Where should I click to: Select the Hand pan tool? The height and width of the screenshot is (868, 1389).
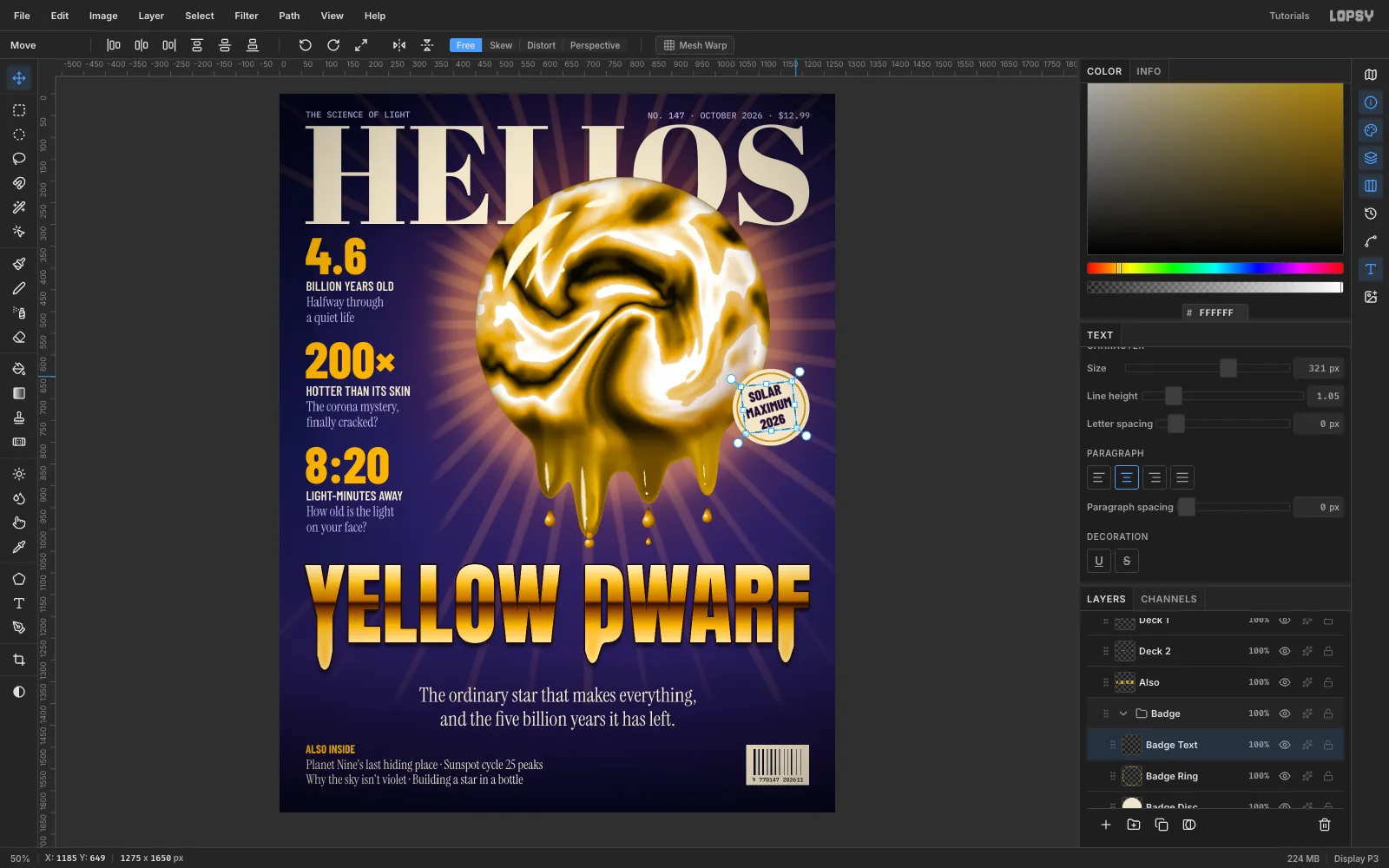tap(18, 523)
